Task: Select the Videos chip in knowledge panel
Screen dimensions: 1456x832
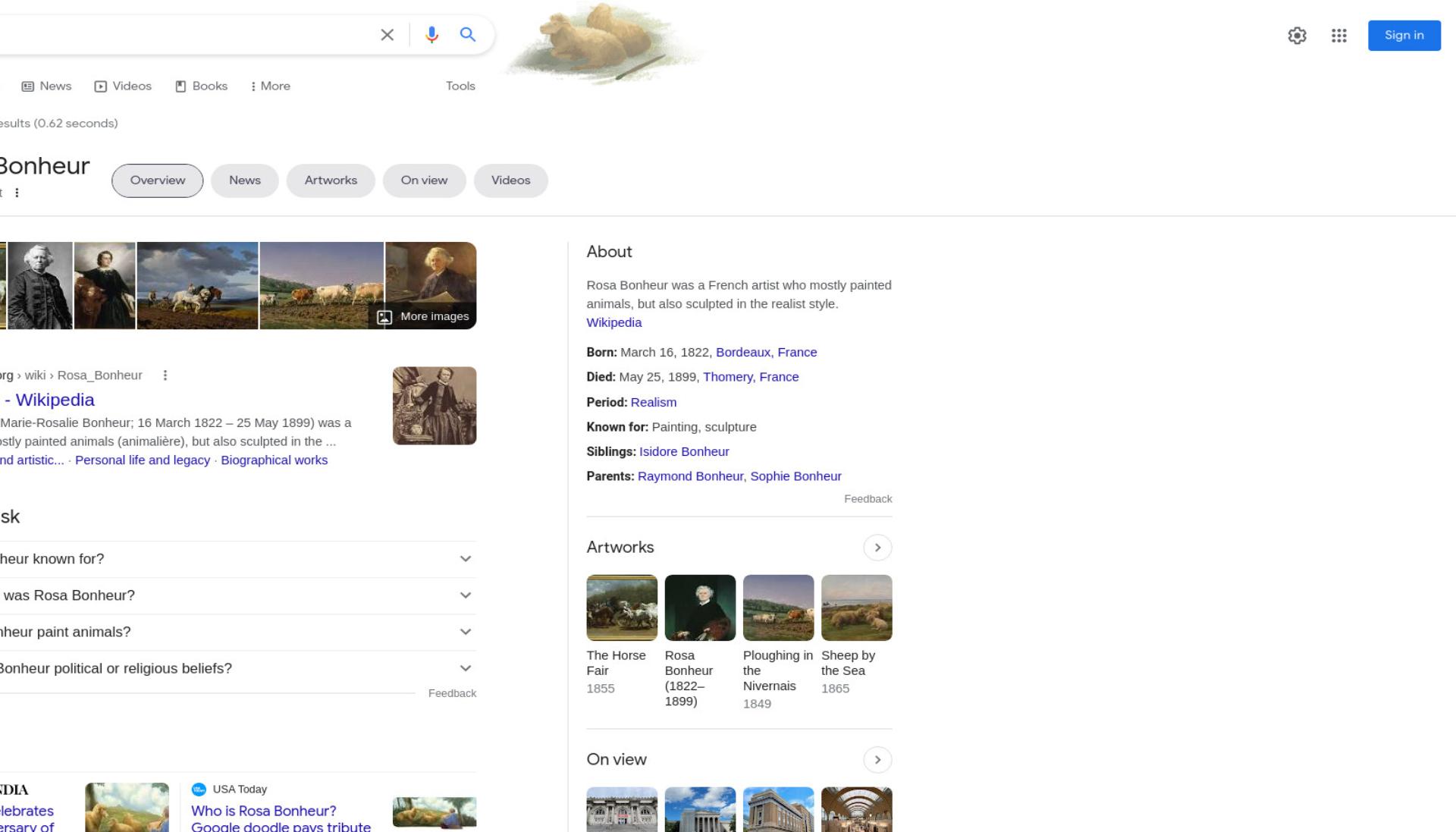Action: coord(511,181)
